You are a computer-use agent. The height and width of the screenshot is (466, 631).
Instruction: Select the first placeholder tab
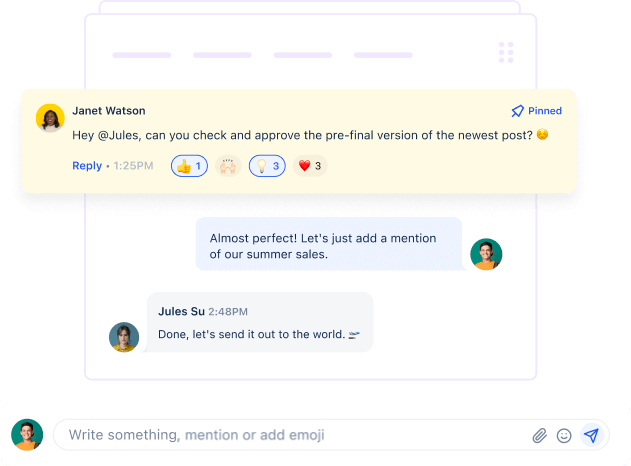(142, 55)
